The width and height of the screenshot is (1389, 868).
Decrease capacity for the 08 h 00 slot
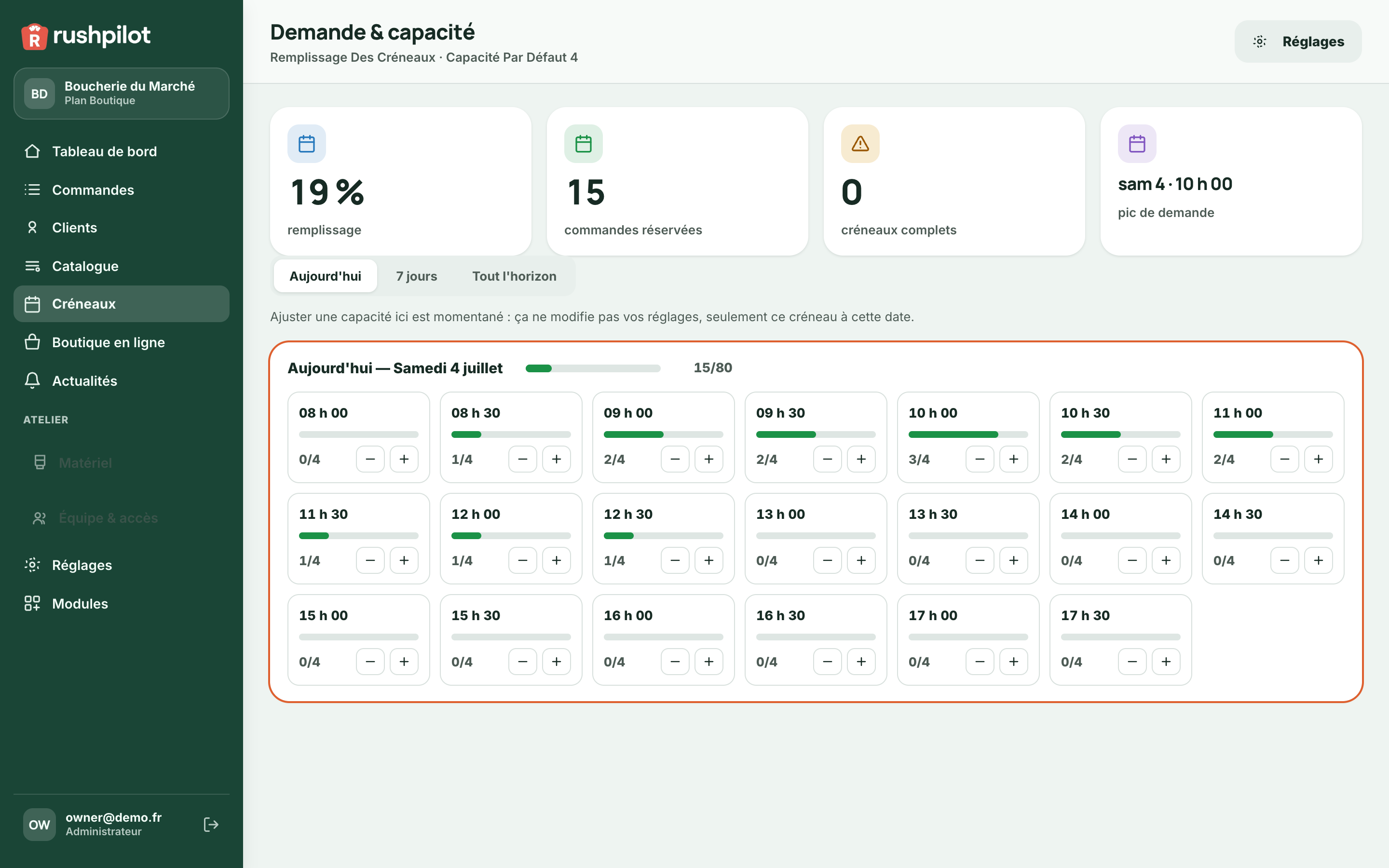coord(370,459)
